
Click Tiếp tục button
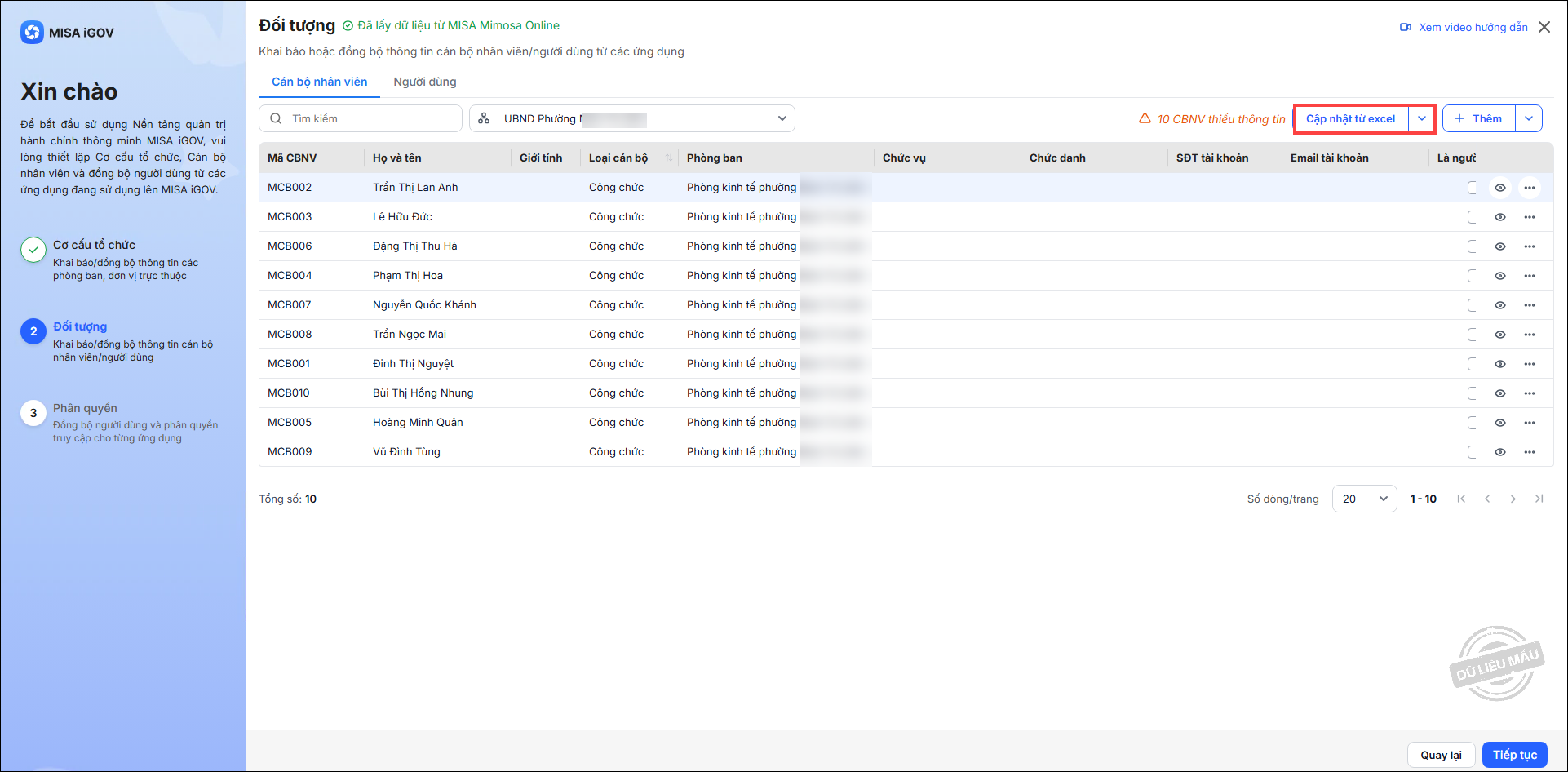(1515, 755)
